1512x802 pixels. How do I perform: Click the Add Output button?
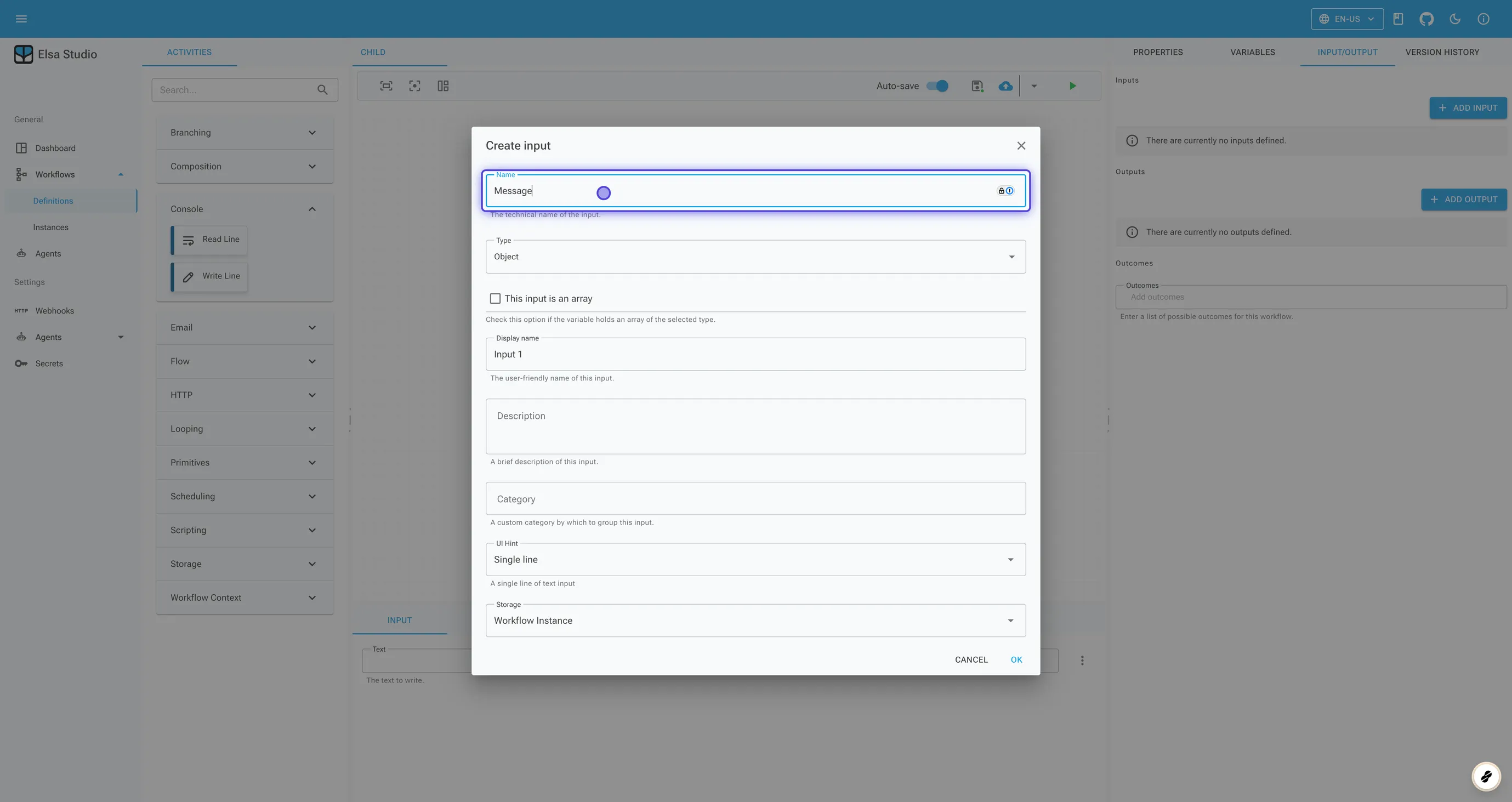tap(1464, 200)
